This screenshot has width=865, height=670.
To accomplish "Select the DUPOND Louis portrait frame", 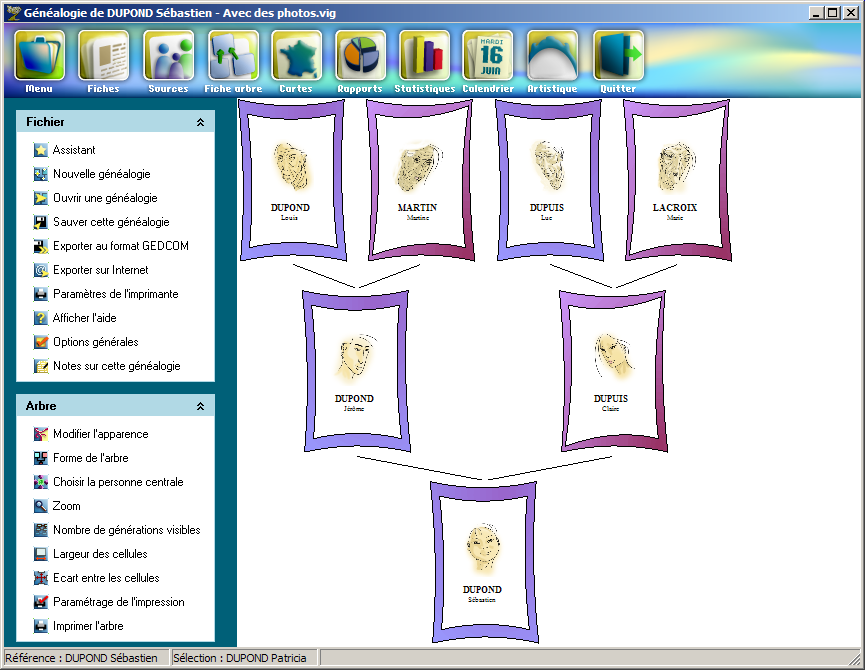I will point(292,180).
